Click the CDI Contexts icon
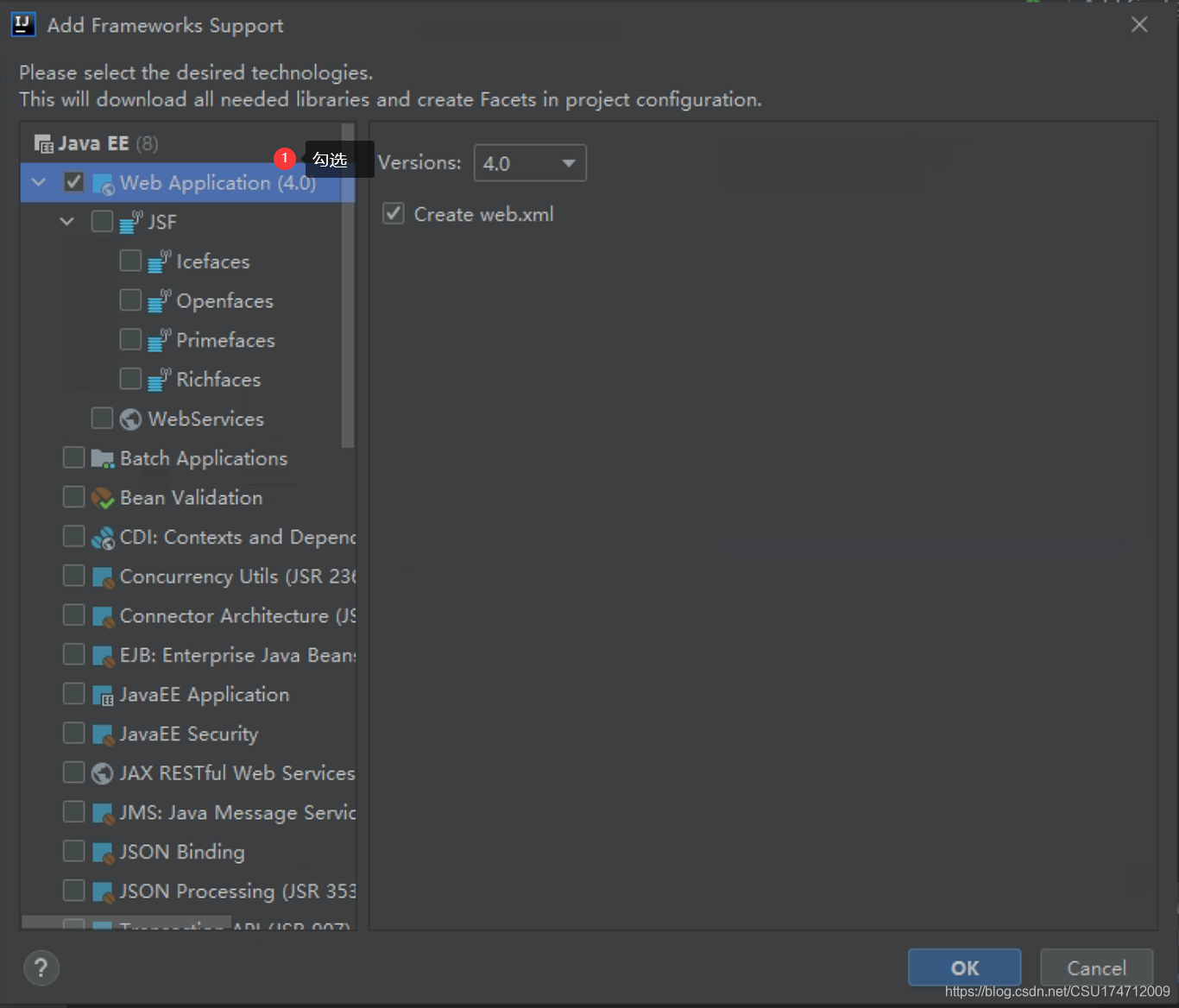The width and height of the screenshot is (1179, 1008). click(103, 538)
